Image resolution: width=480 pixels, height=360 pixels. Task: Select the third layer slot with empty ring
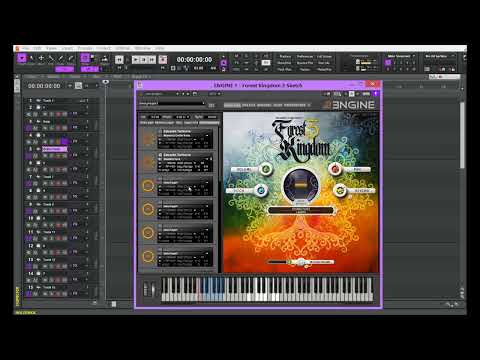[x=148, y=186]
